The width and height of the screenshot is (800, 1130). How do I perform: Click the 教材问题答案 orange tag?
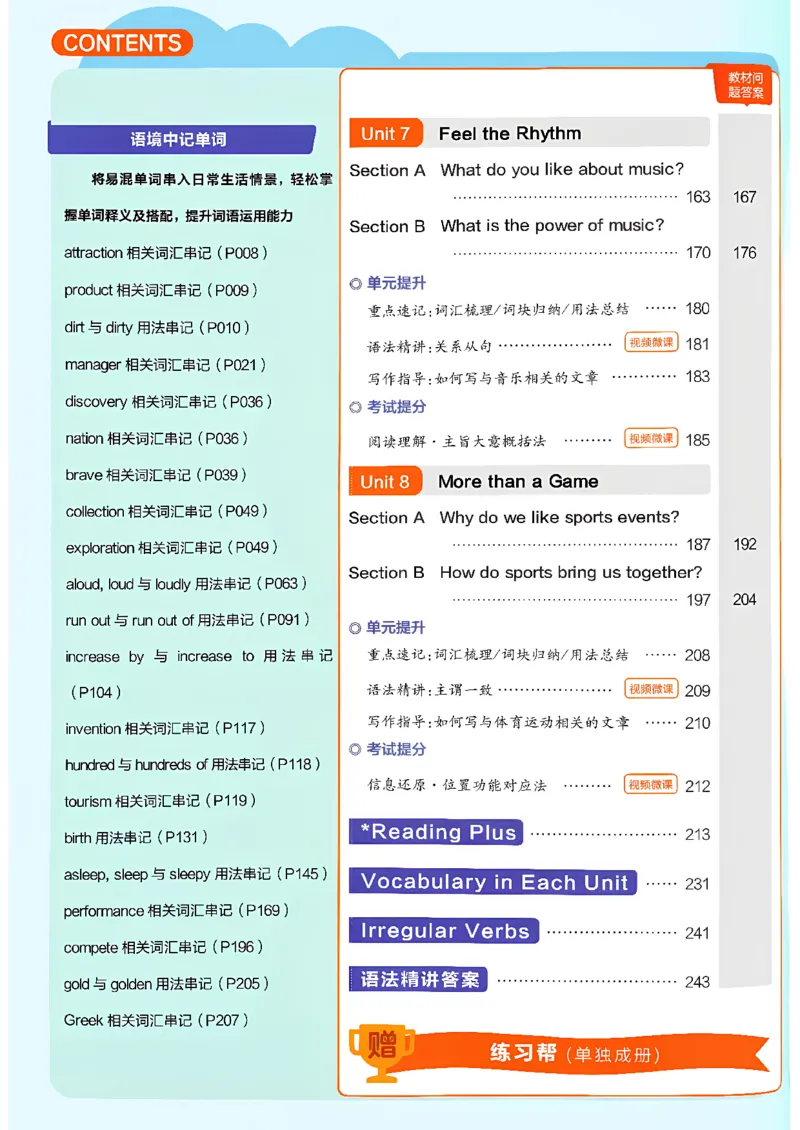pyautogui.click(x=745, y=85)
